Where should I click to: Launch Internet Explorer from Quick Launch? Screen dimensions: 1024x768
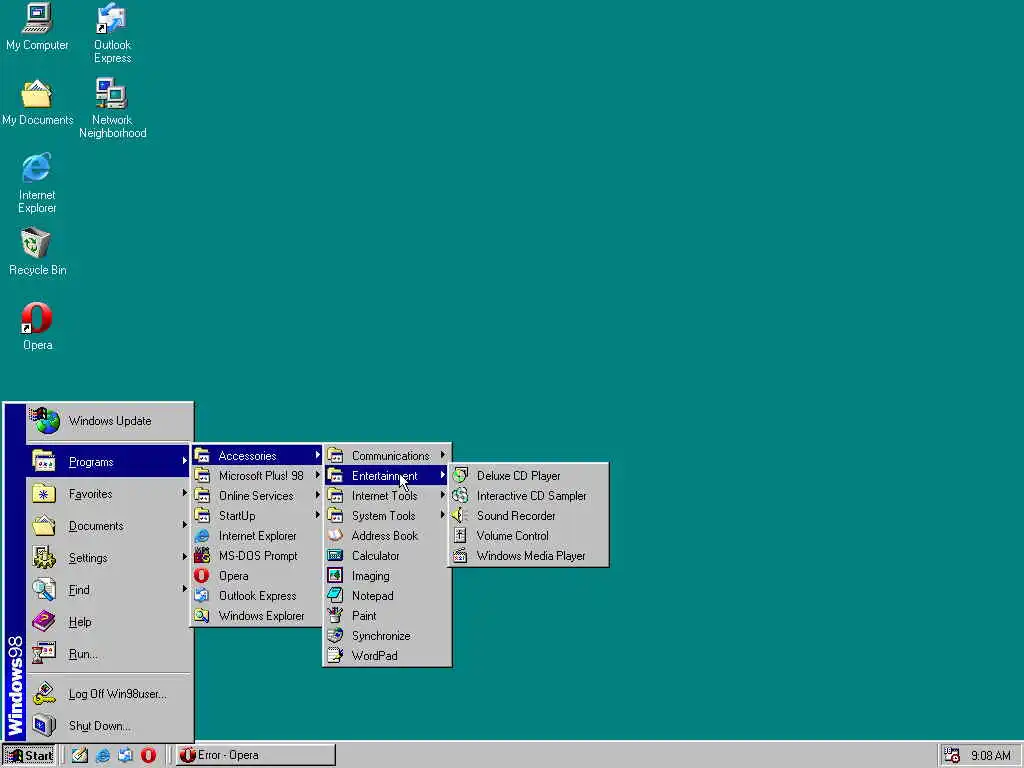point(103,755)
